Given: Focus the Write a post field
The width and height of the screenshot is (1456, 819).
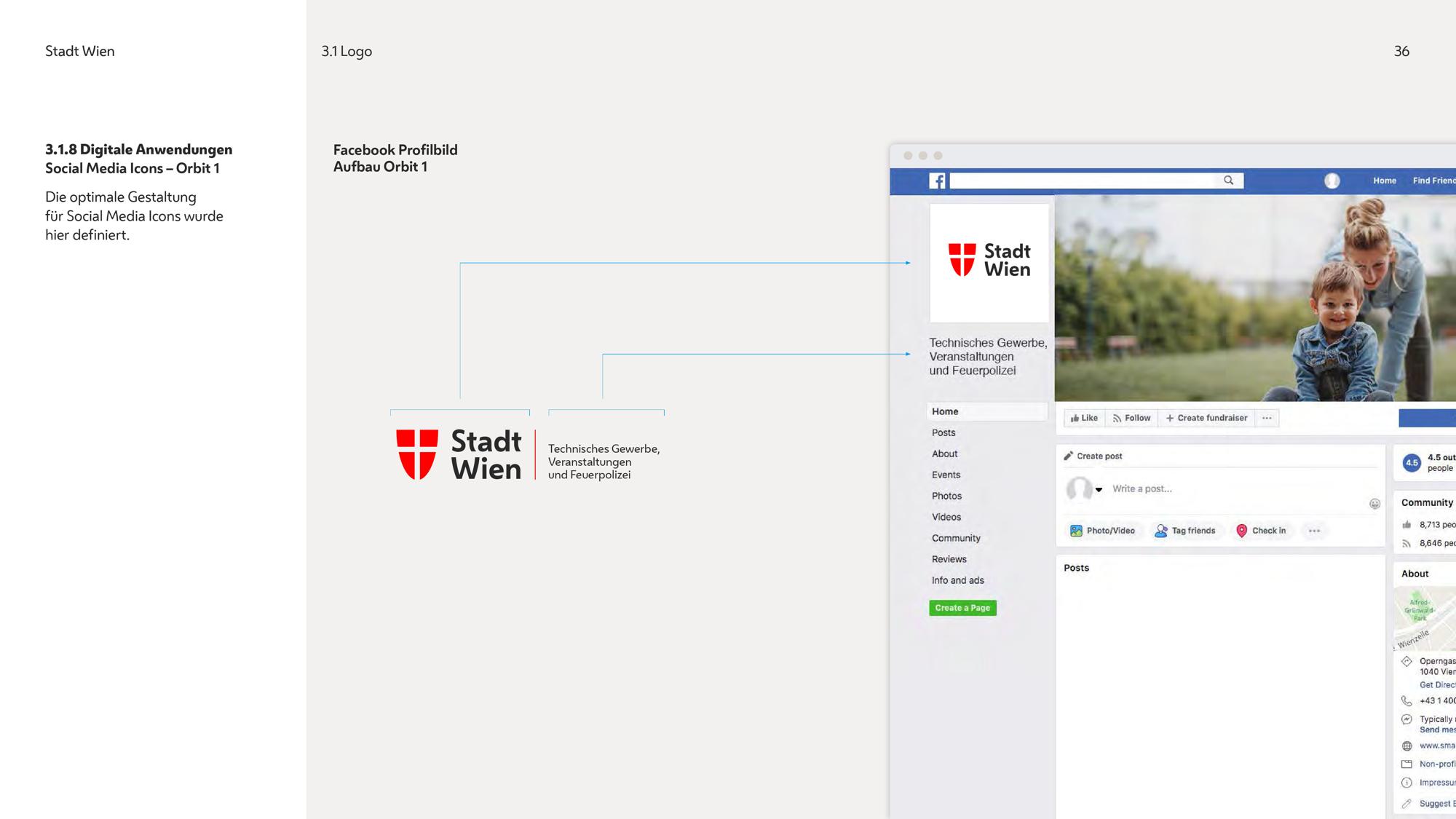Looking at the screenshot, I should [1238, 488].
